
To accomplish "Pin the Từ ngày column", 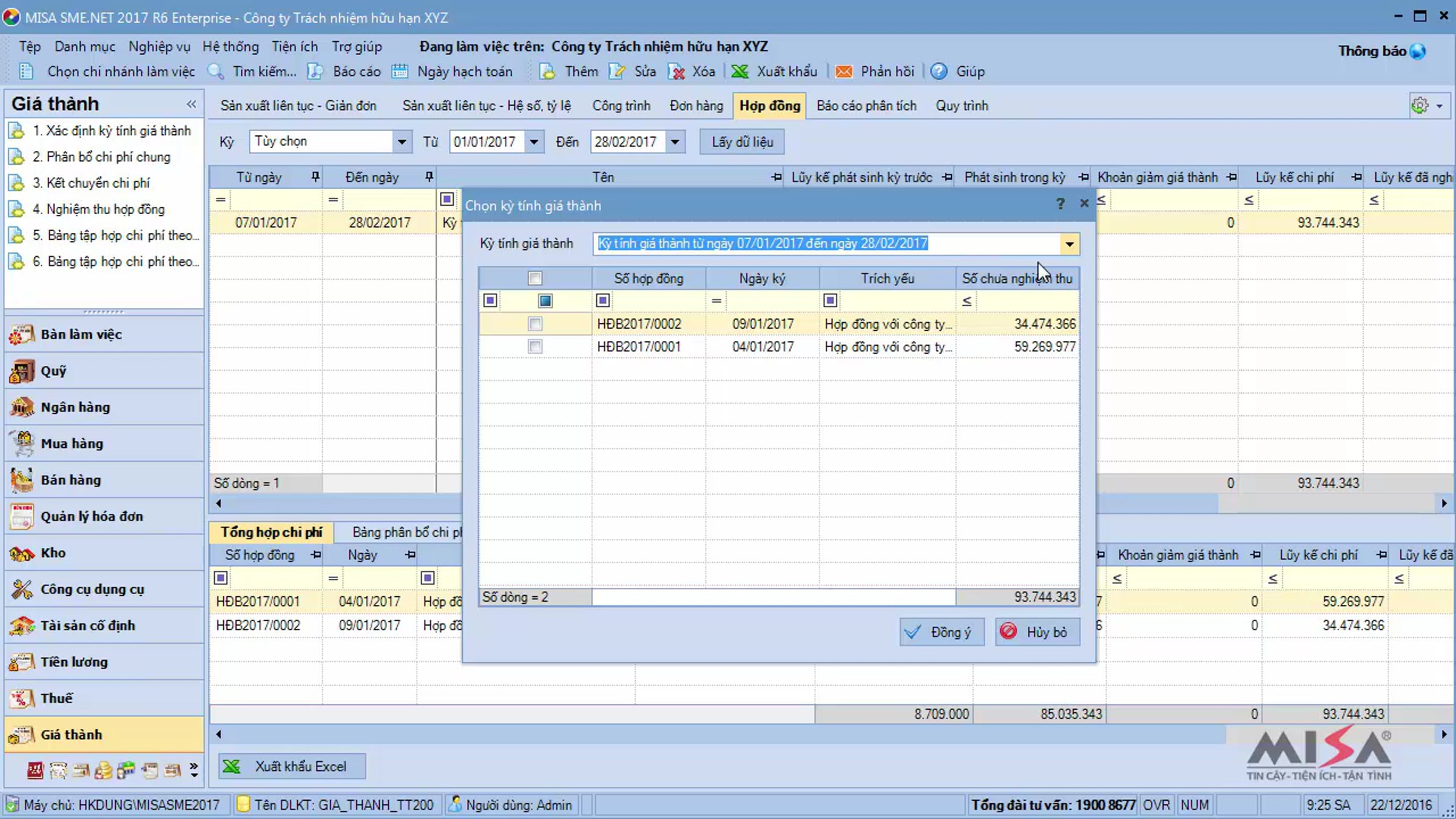I will point(315,177).
